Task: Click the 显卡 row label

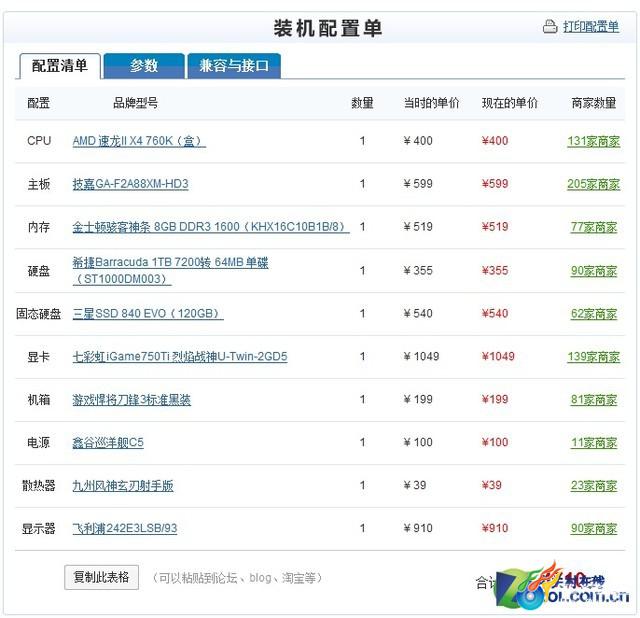Action: (39, 356)
